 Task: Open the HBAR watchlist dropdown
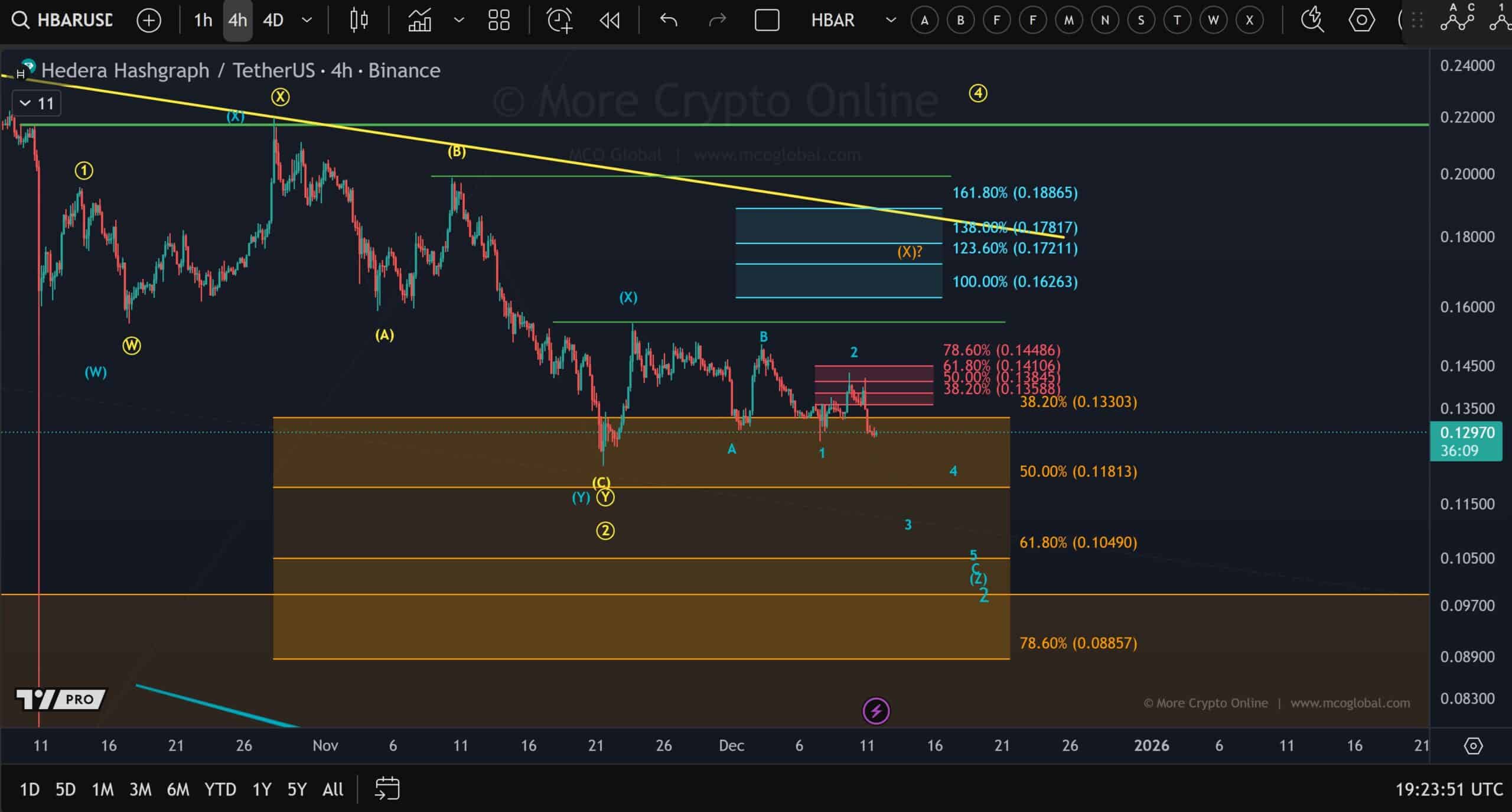tap(891, 20)
